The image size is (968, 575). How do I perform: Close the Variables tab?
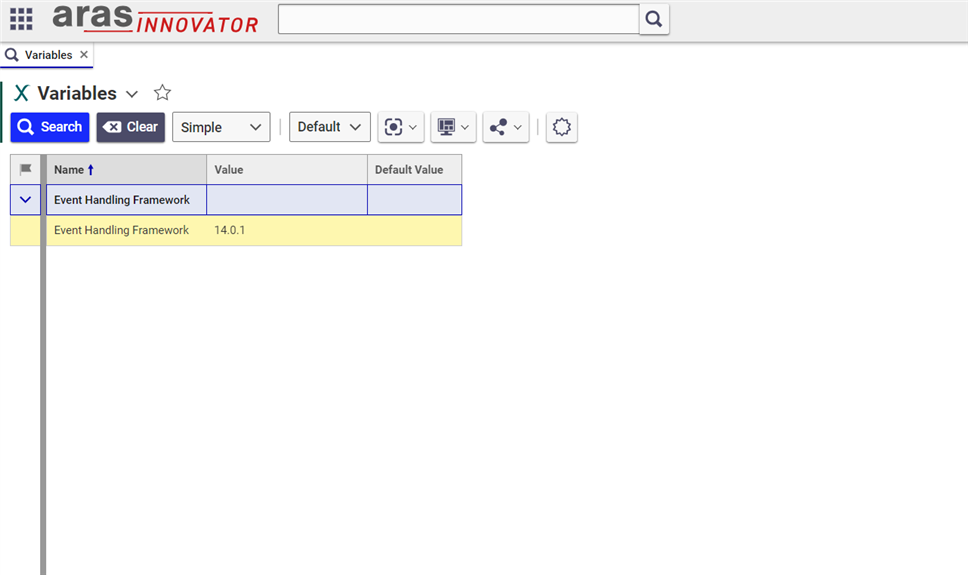point(84,55)
